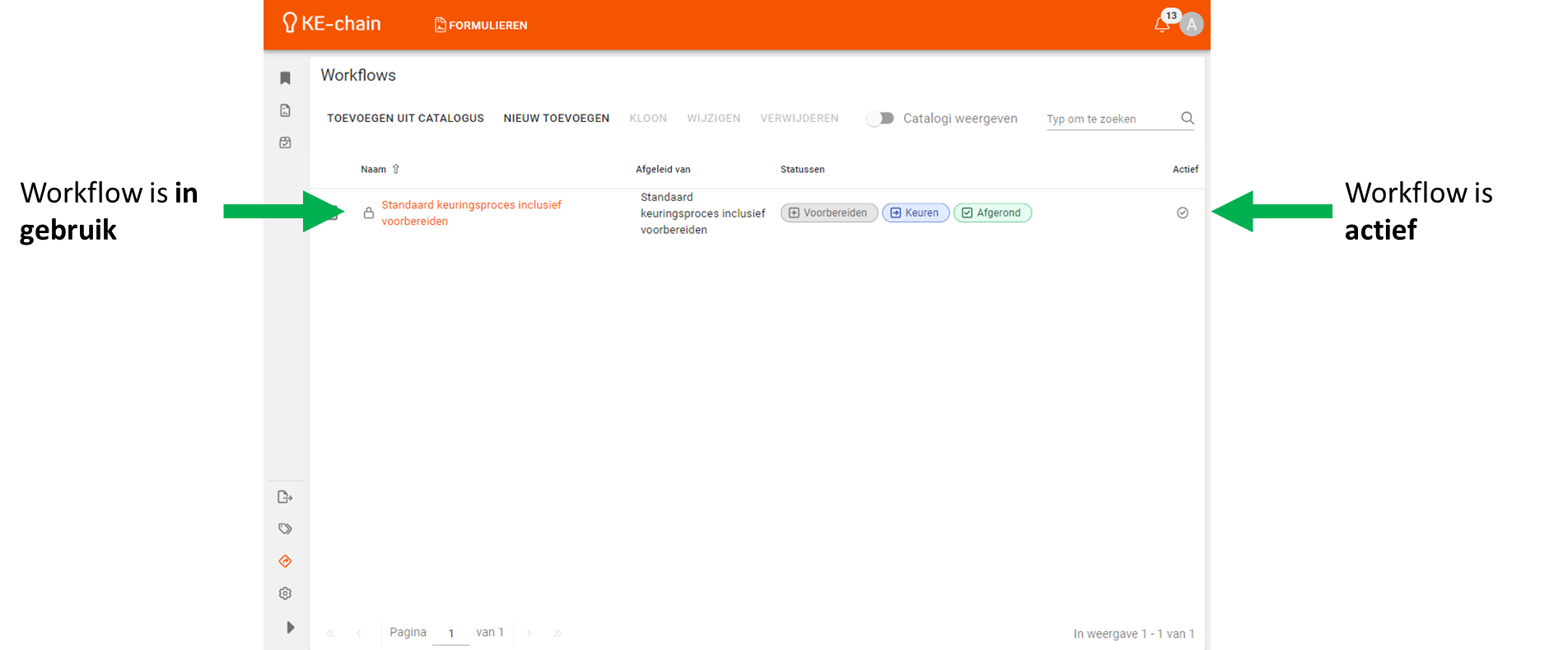The height and width of the screenshot is (650, 1568).
Task: Click the Keuren status chip
Action: [x=915, y=213]
